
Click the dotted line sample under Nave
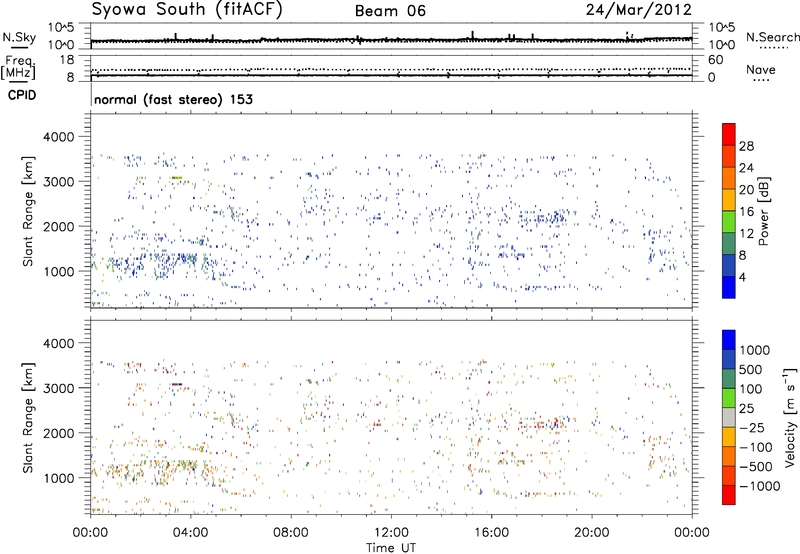(762, 80)
